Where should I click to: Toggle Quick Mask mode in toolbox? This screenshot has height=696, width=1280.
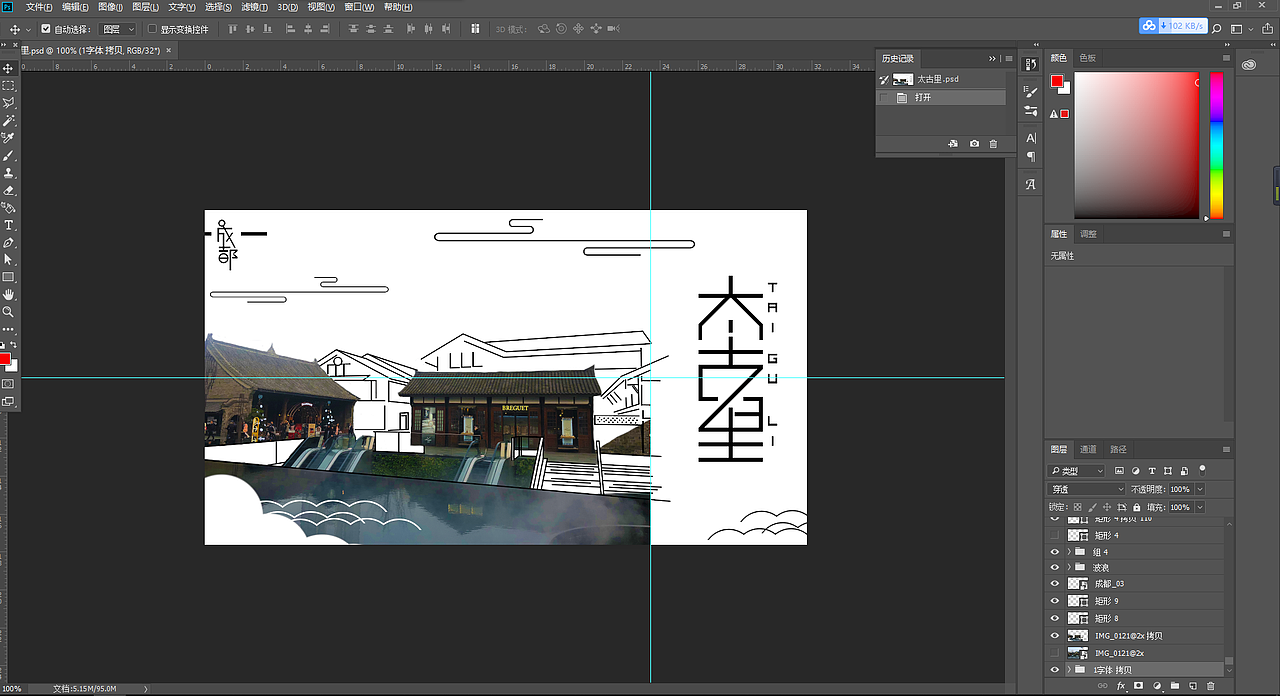9,384
